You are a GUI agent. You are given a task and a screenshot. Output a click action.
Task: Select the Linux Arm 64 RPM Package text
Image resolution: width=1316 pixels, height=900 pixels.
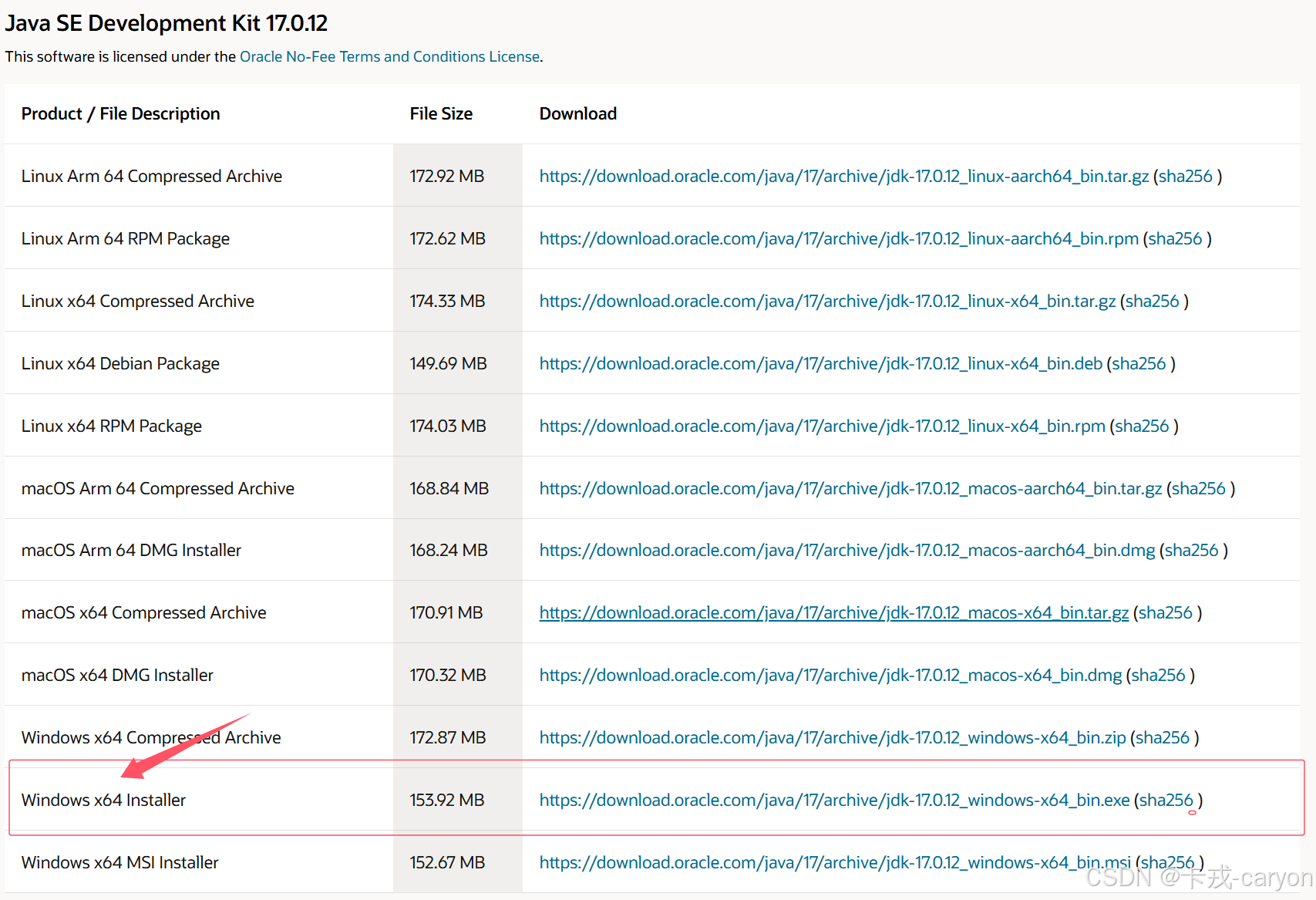[x=126, y=238]
